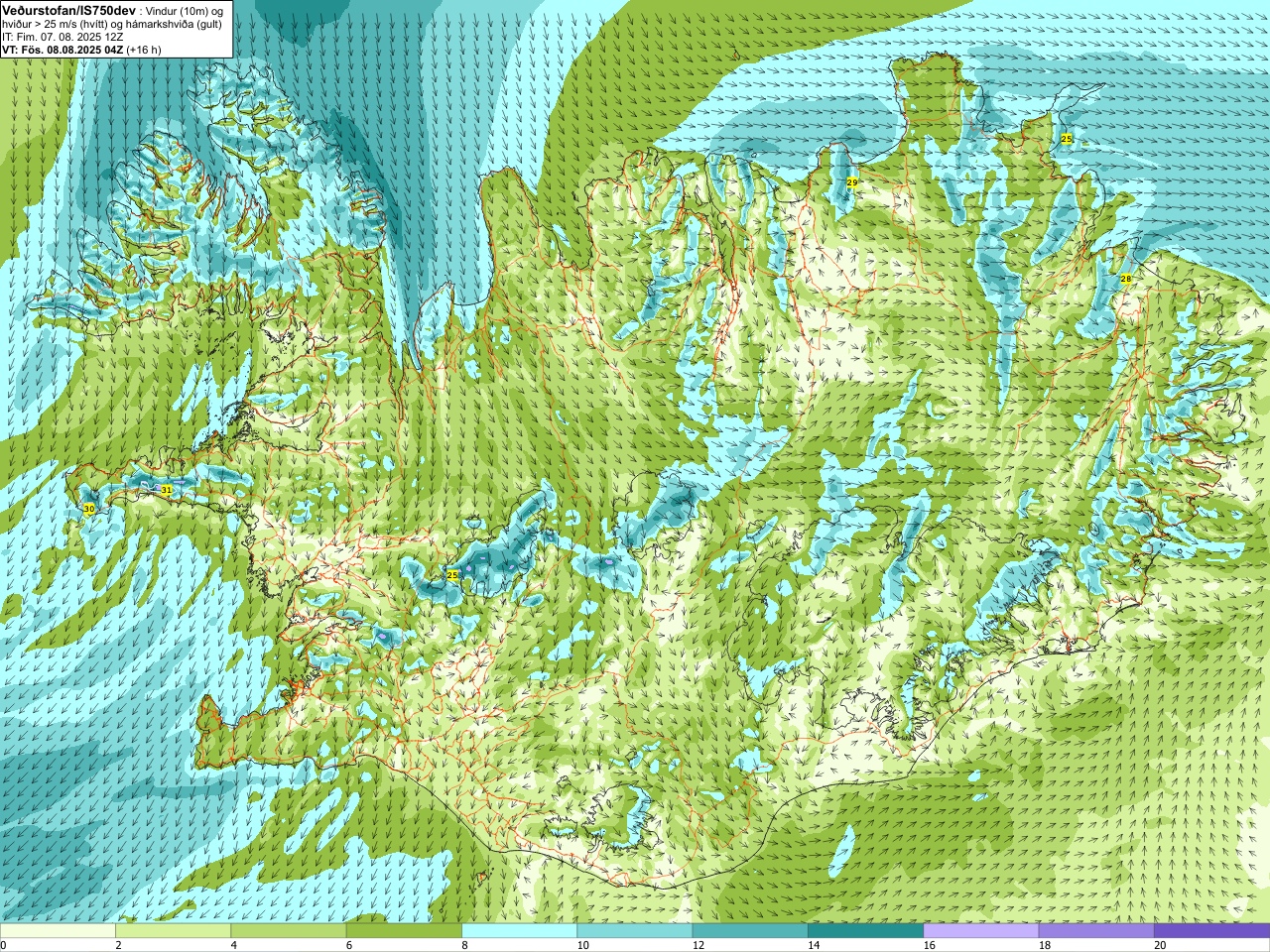Select the 6–8 m/s olive green legend swatch
This screenshot has width=1270, height=952.
[404, 931]
